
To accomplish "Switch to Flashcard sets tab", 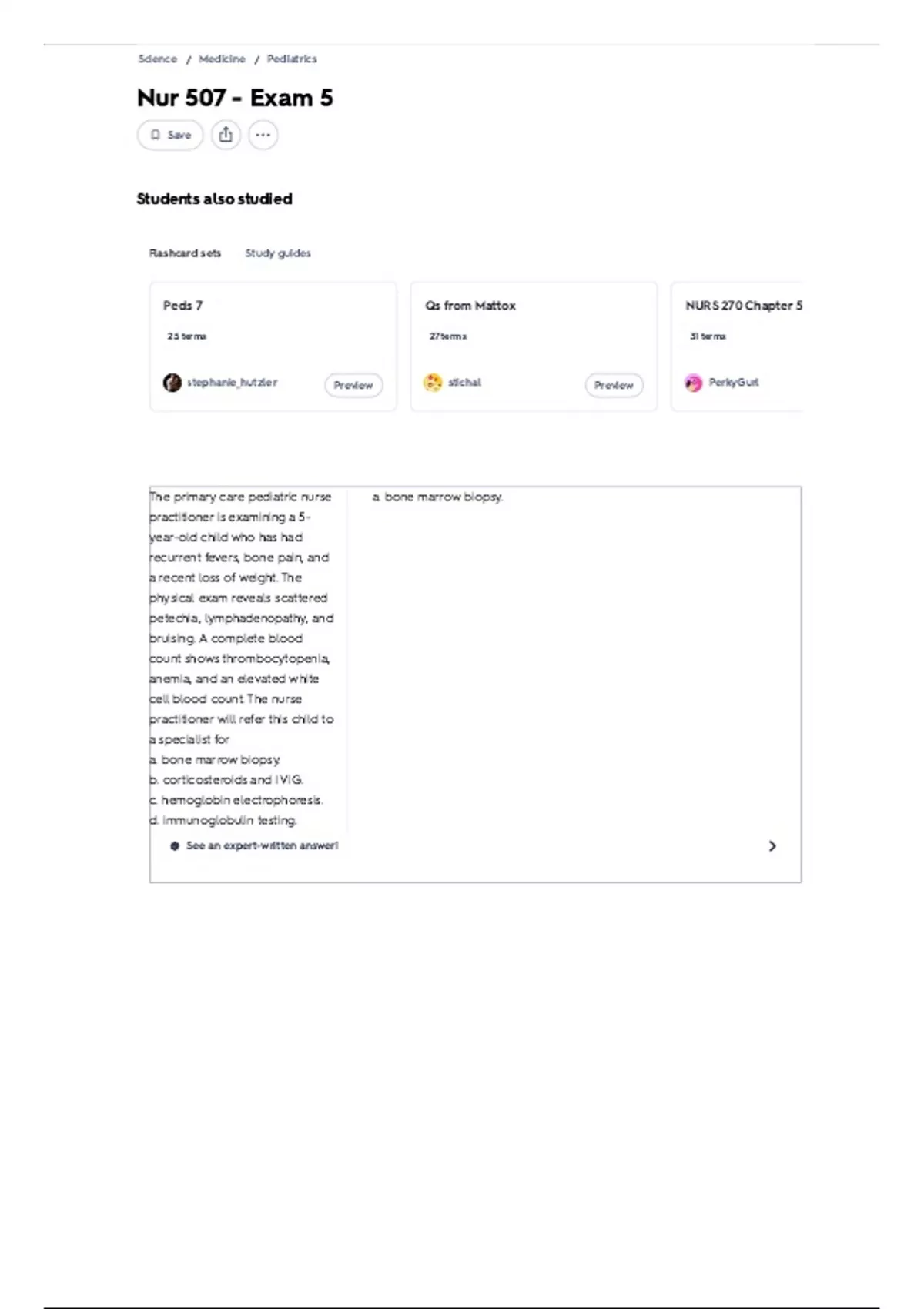I will click(x=185, y=253).
